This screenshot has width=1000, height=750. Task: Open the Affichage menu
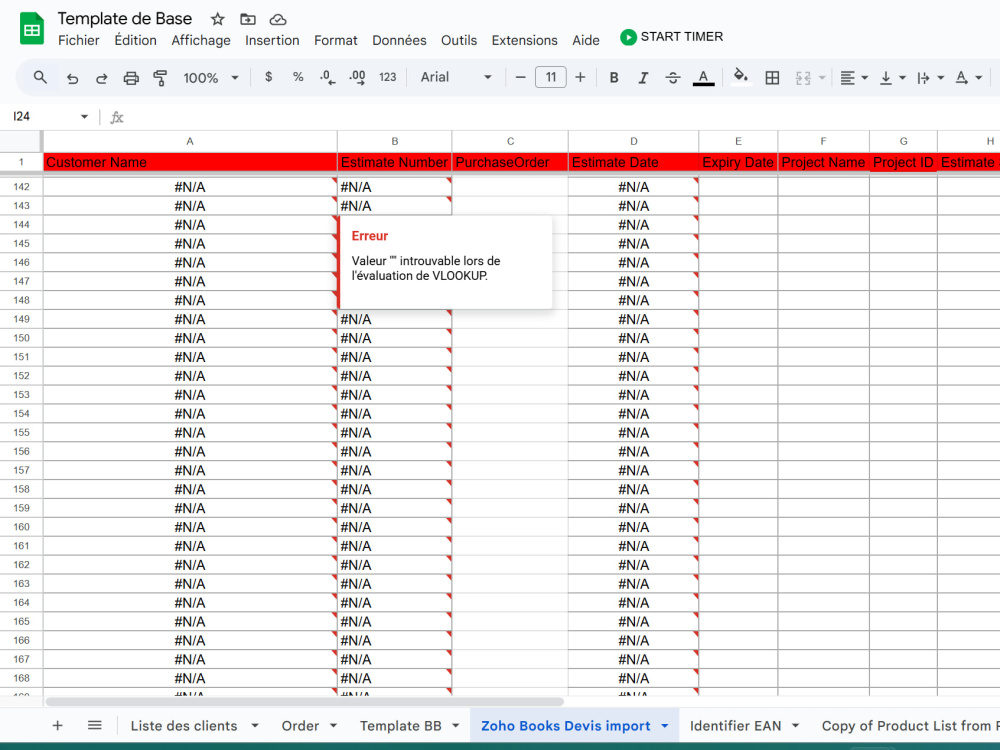201,40
